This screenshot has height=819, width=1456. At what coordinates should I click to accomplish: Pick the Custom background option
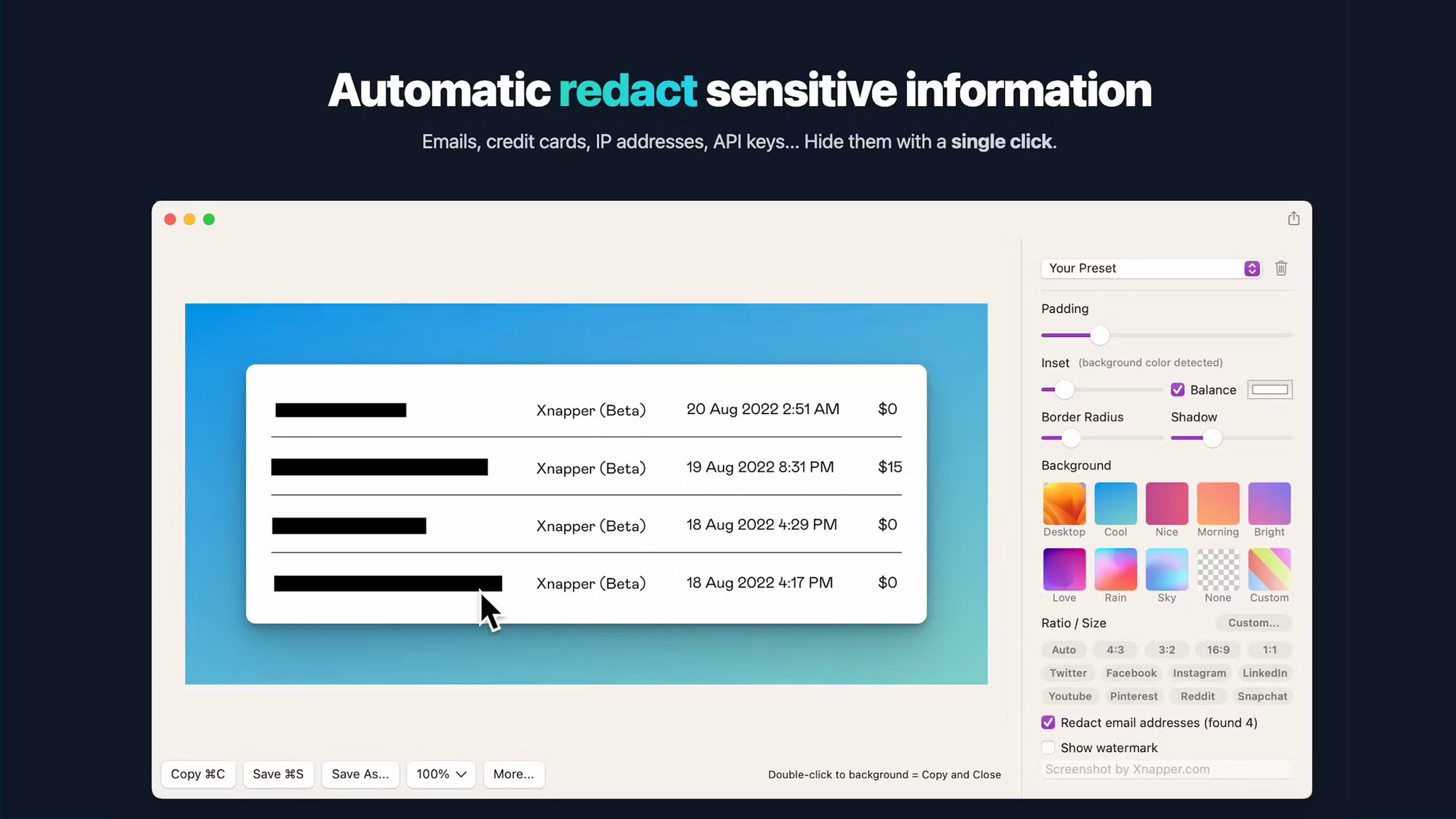point(1269,569)
